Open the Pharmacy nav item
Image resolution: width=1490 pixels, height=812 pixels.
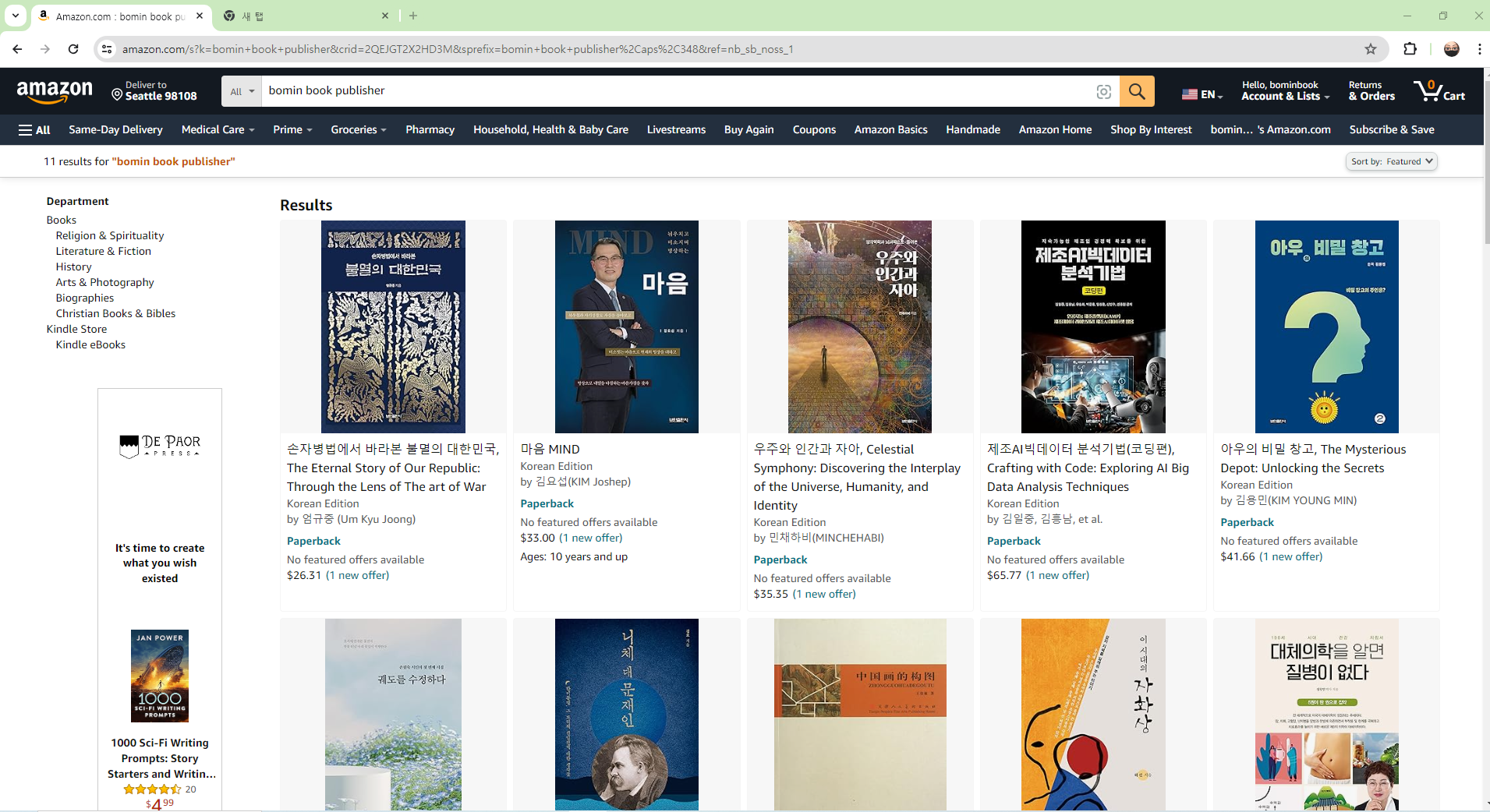[x=430, y=130]
